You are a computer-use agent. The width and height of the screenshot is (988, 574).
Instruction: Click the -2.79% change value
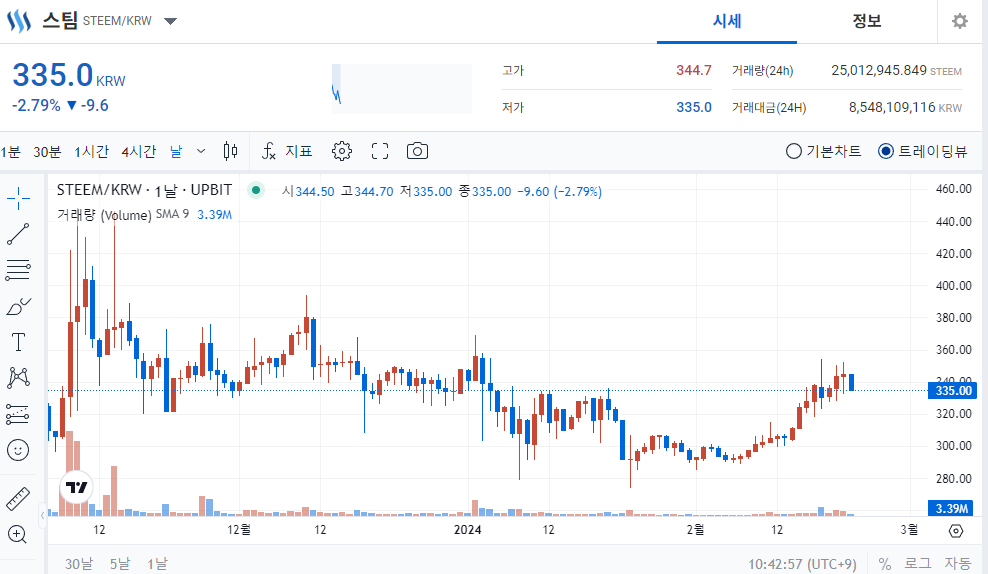tap(37, 105)
